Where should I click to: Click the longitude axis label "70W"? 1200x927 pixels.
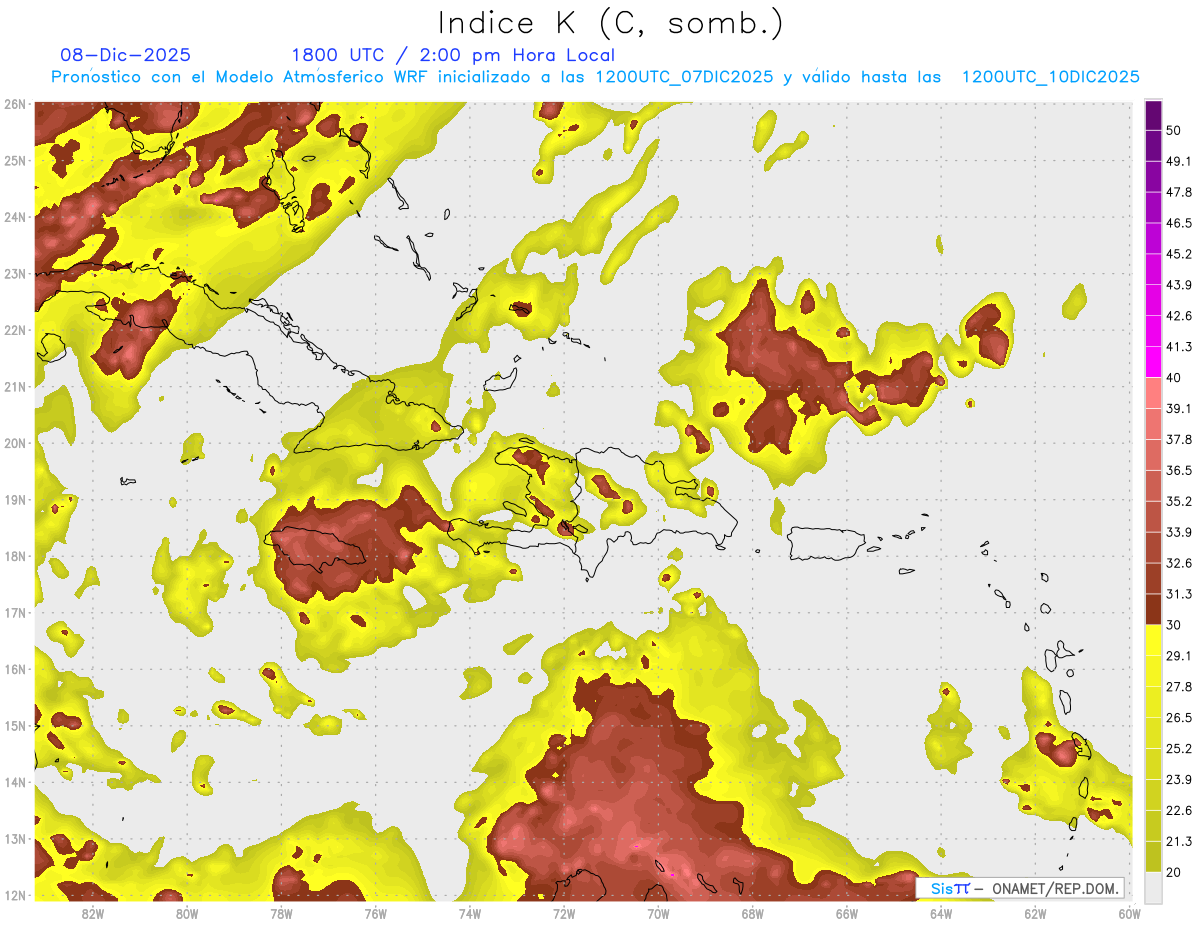(x=658, y=914)
